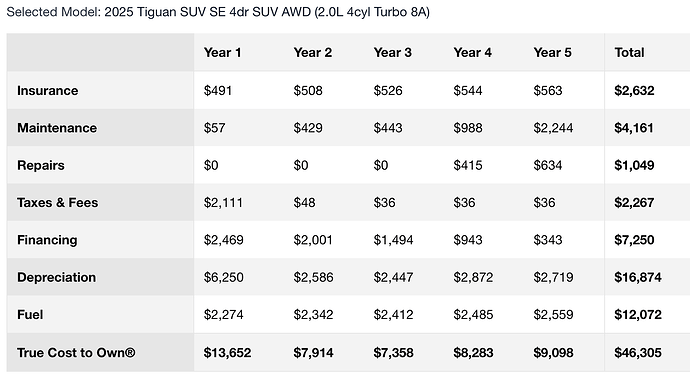Click the $12,072 fuel total
Viewport: 690px width, 375px height.
click(x=638, y=315)
